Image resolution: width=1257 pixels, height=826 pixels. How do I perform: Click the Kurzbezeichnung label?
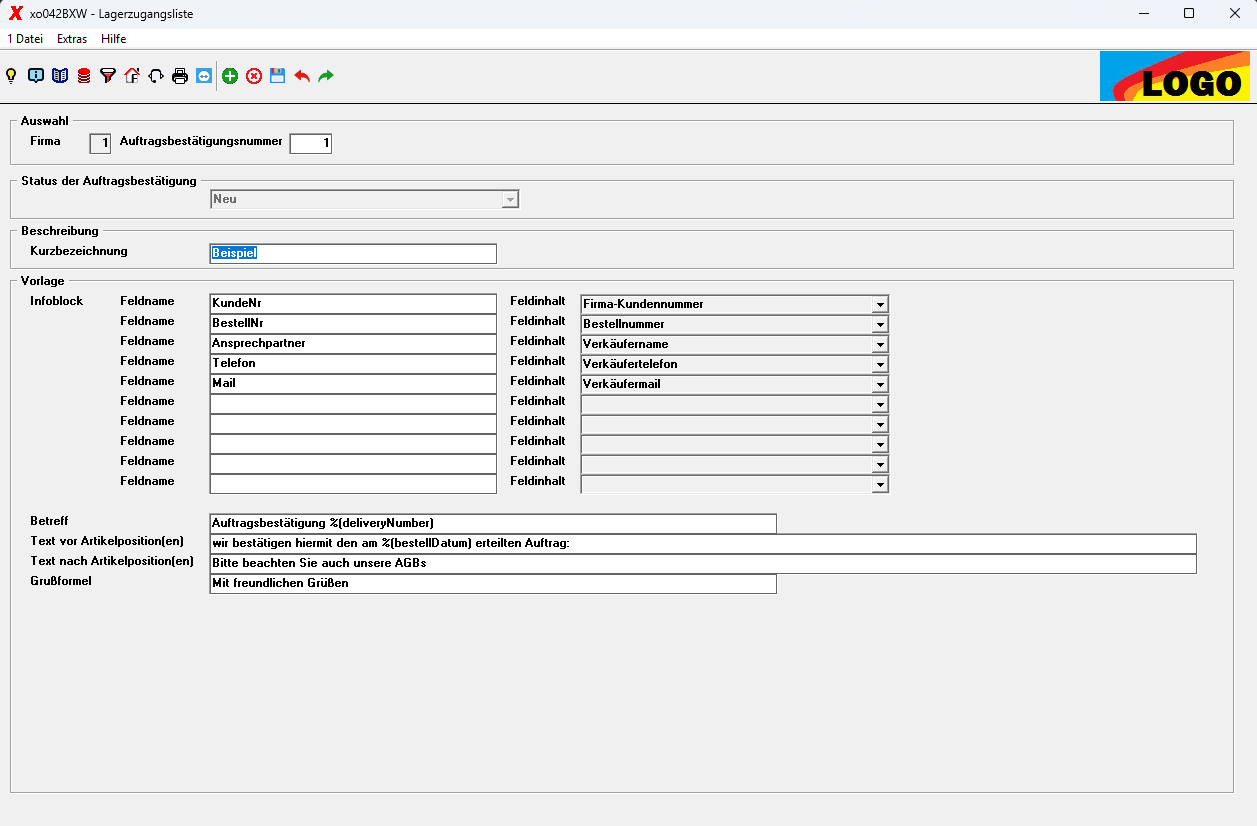click(79, 251)
